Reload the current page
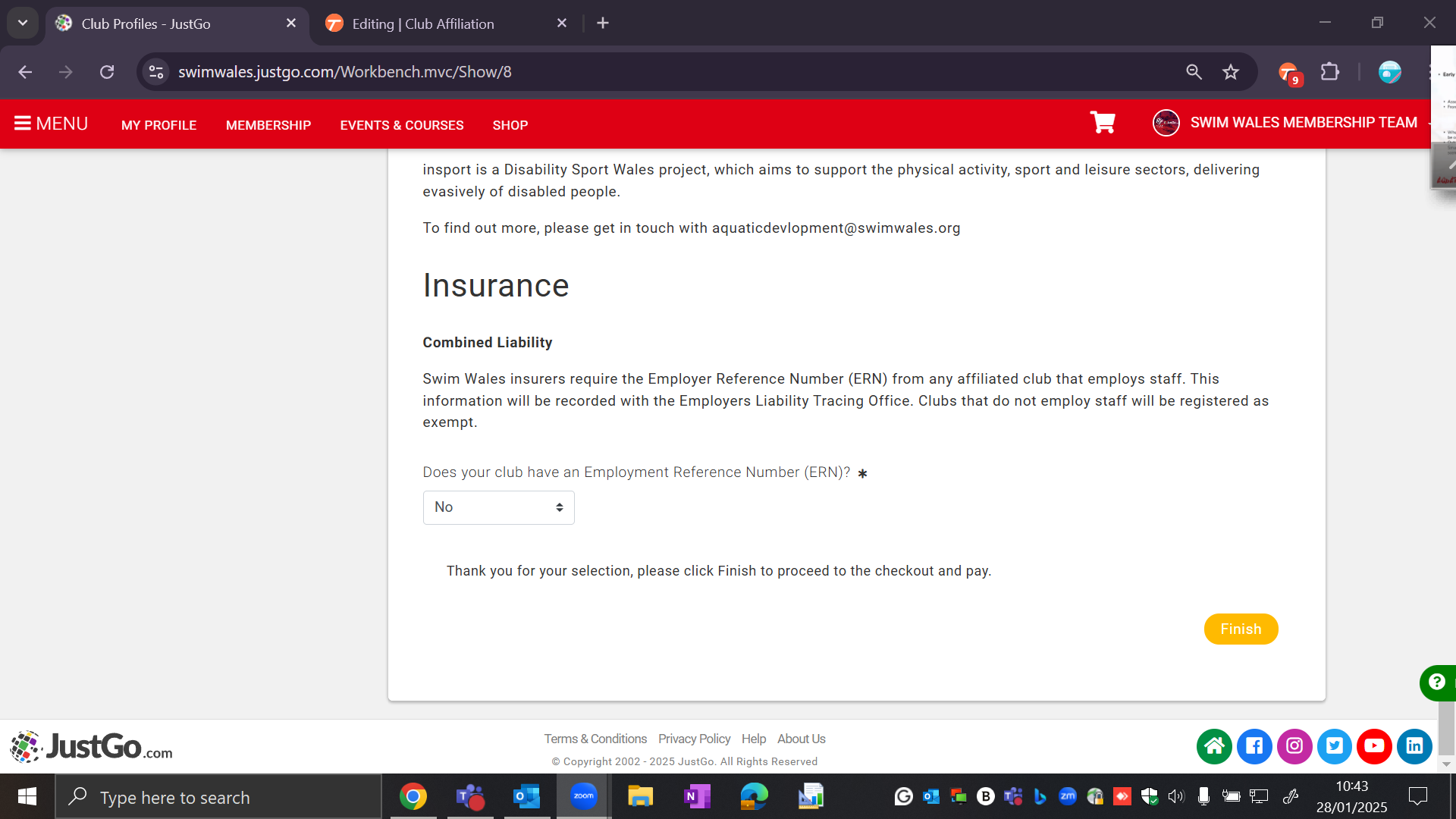The width and height of the screenshot is (1456, 819). coord(107,72)
